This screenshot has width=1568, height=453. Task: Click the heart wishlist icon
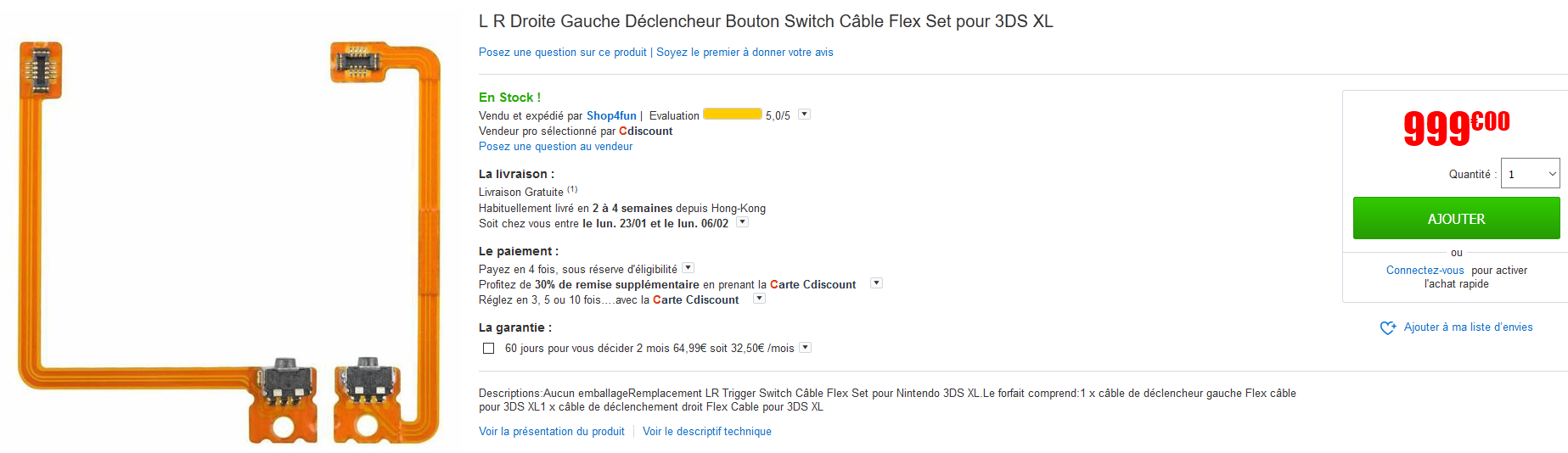[1388, 327]
